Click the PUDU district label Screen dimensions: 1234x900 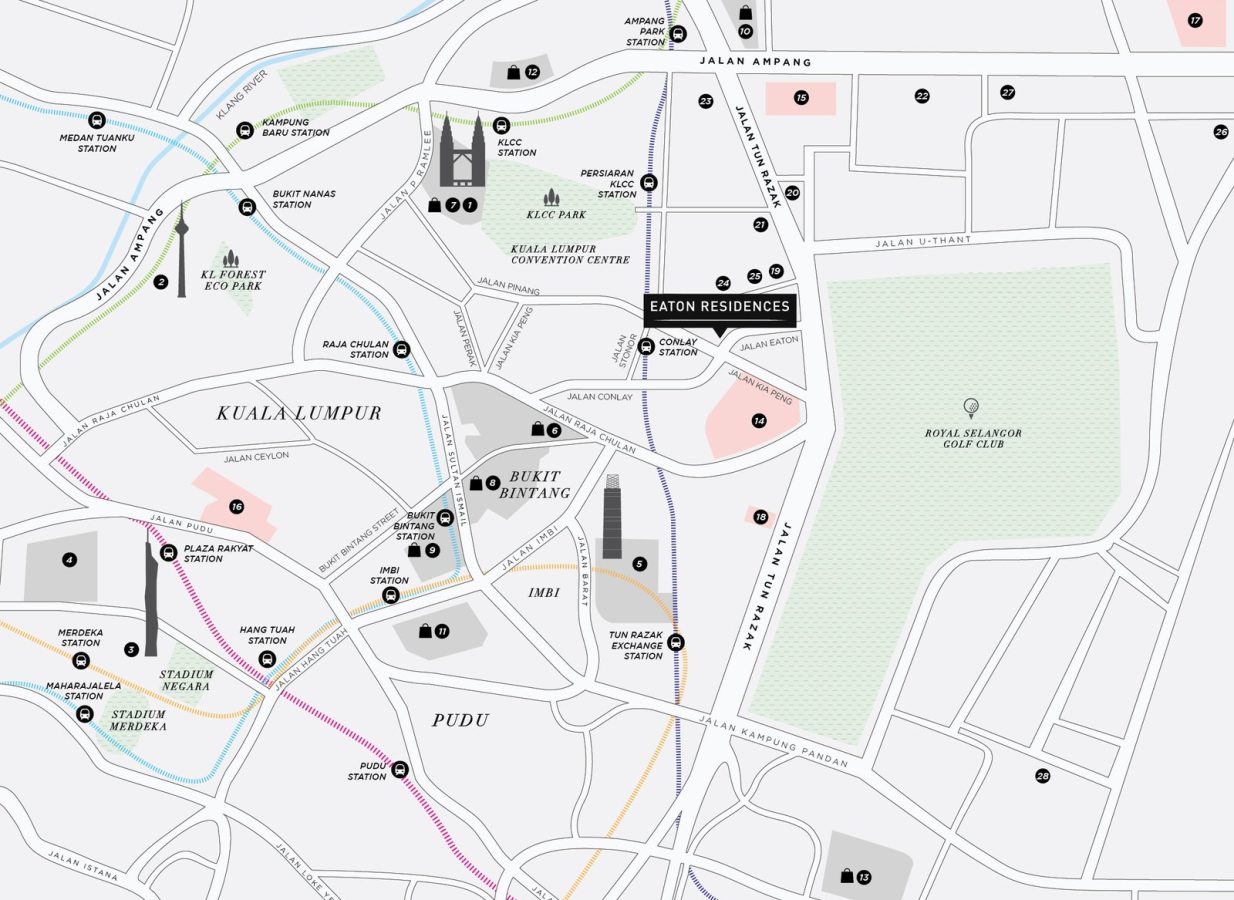pos(461,720)
